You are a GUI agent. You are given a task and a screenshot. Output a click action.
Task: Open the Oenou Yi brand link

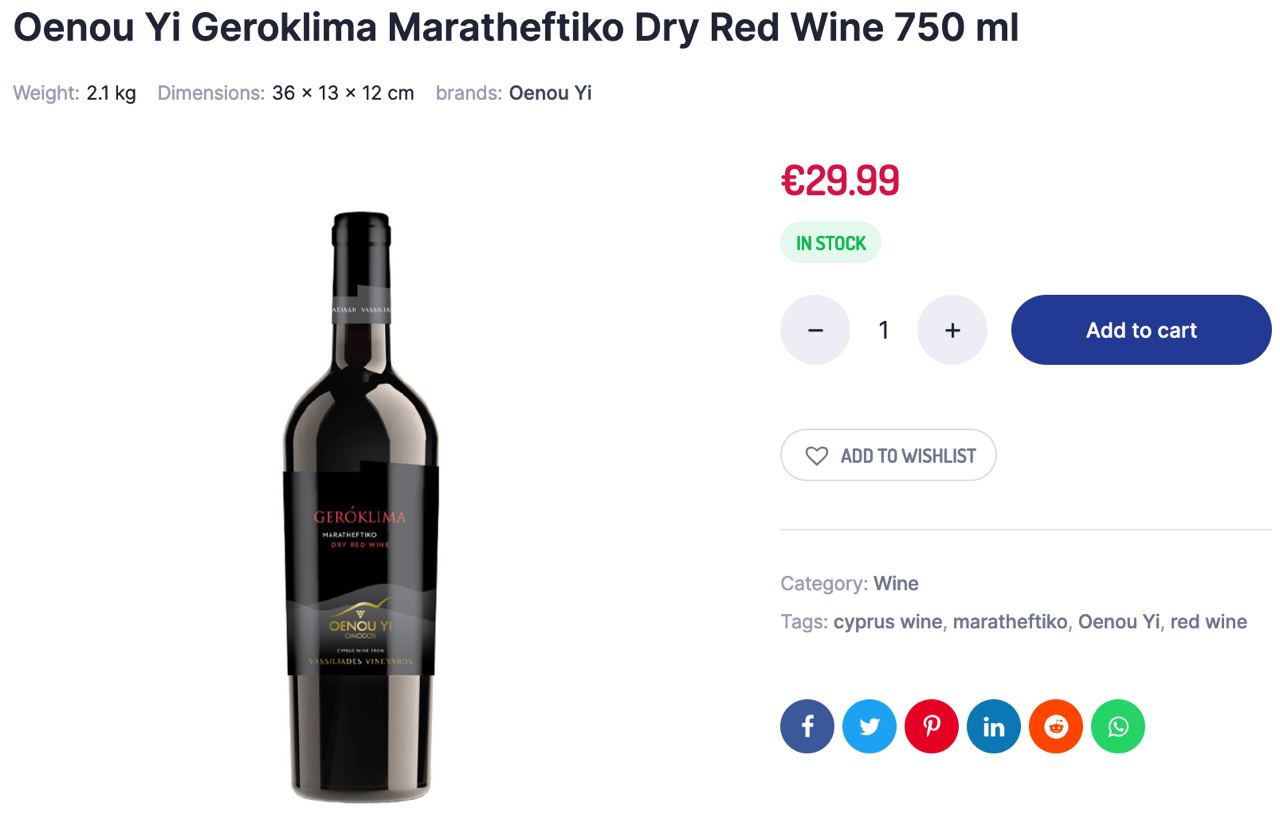550,93
